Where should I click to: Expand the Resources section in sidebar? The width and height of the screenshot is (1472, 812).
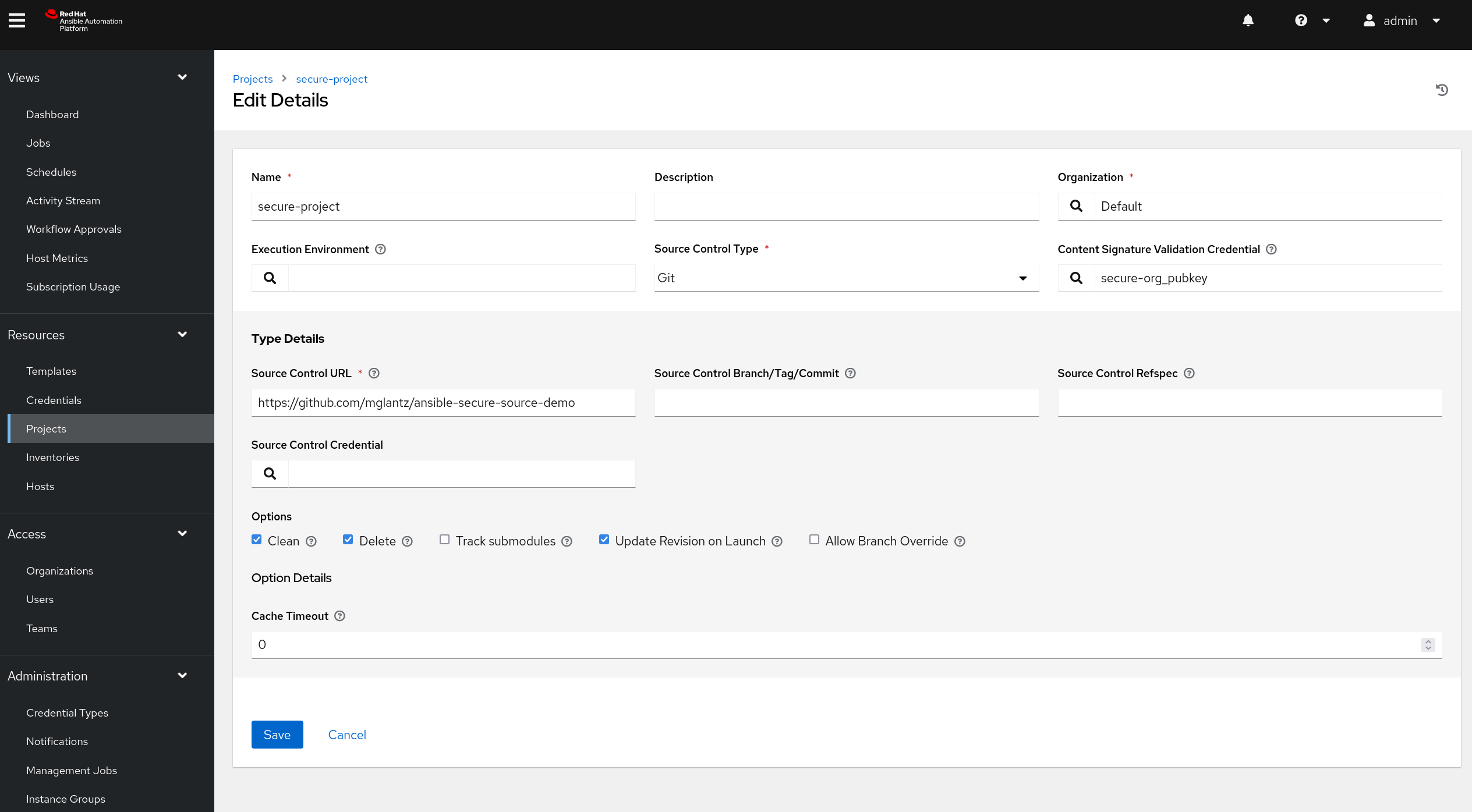coord(182,334)
